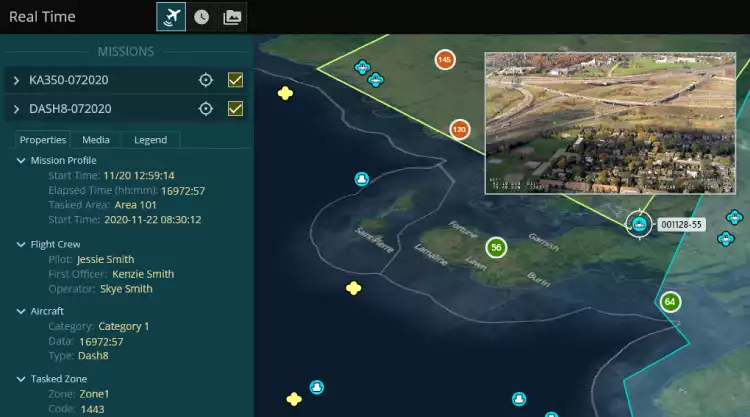750x417 pixels.
Task: Expand the DASH8-072020 mission row
Action: click(17, 108)
